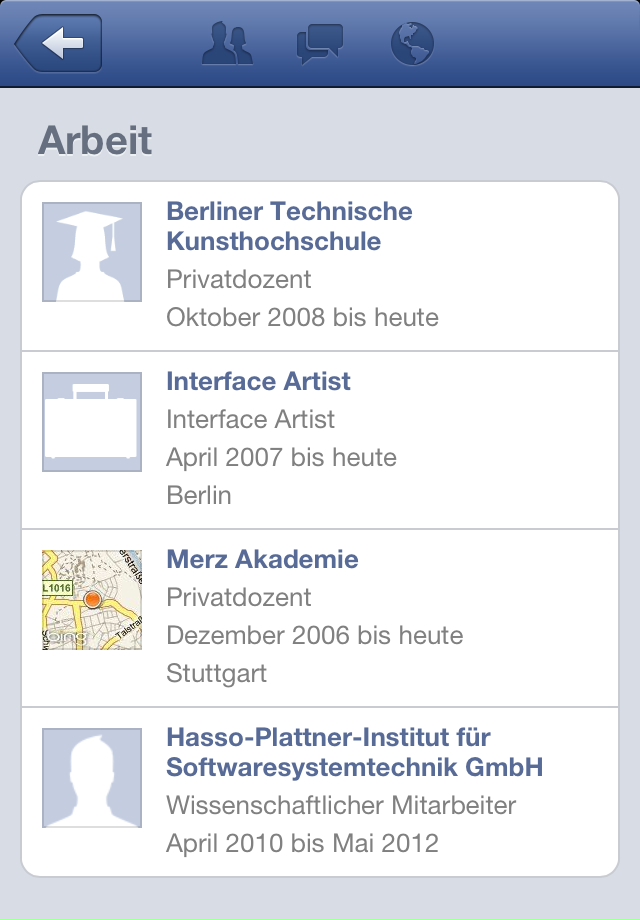Screen dimensions: 640x920
Task: Open the Interface Artist title link
Action: click(x=258, y=381)
